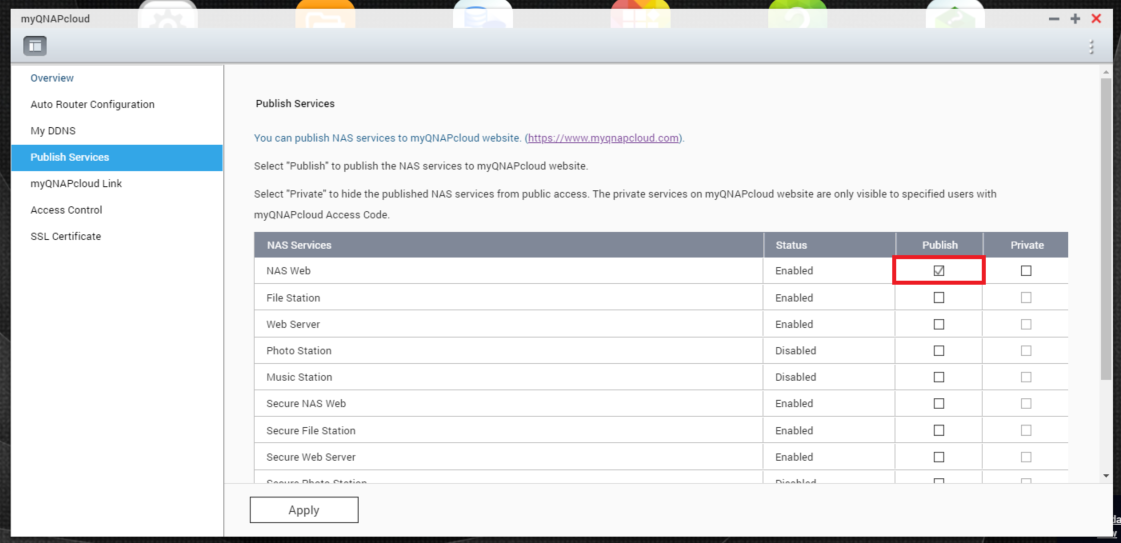Enable Publish for Music Station
1121x543 pixels.
[x=939, y=377]
